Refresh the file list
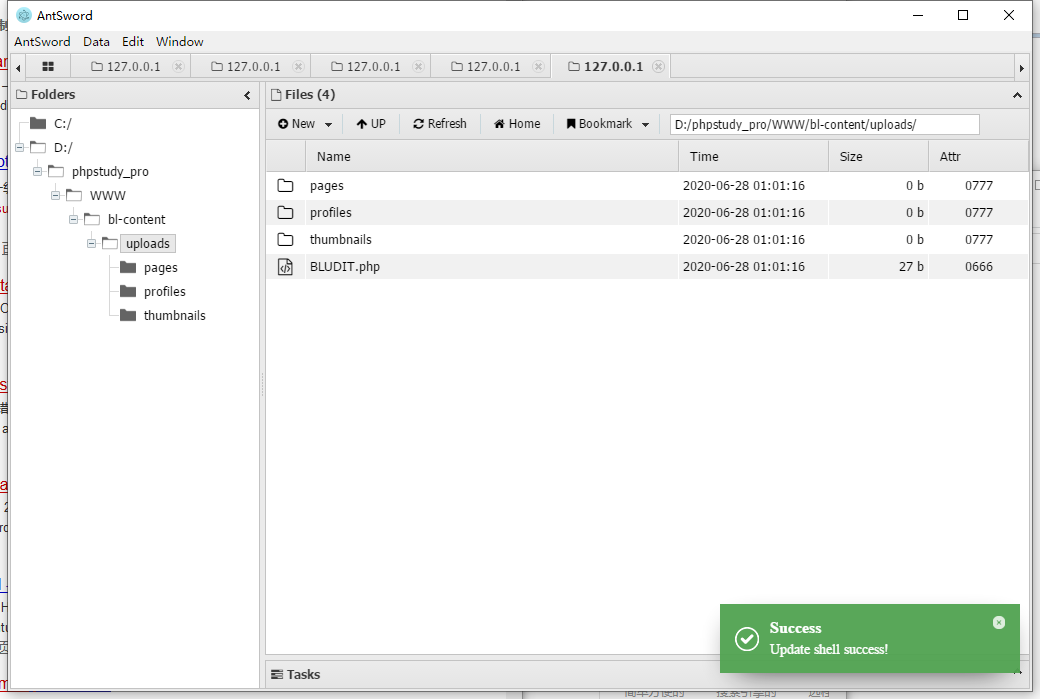The height and width of the screenshot is (699, 1040). tap(440, 124)
